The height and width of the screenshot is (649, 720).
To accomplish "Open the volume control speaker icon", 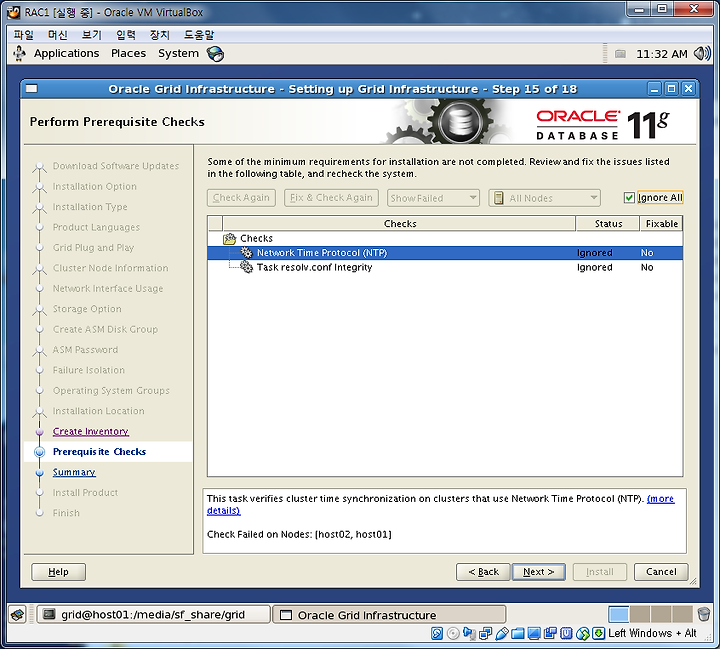I will point(702,54).
